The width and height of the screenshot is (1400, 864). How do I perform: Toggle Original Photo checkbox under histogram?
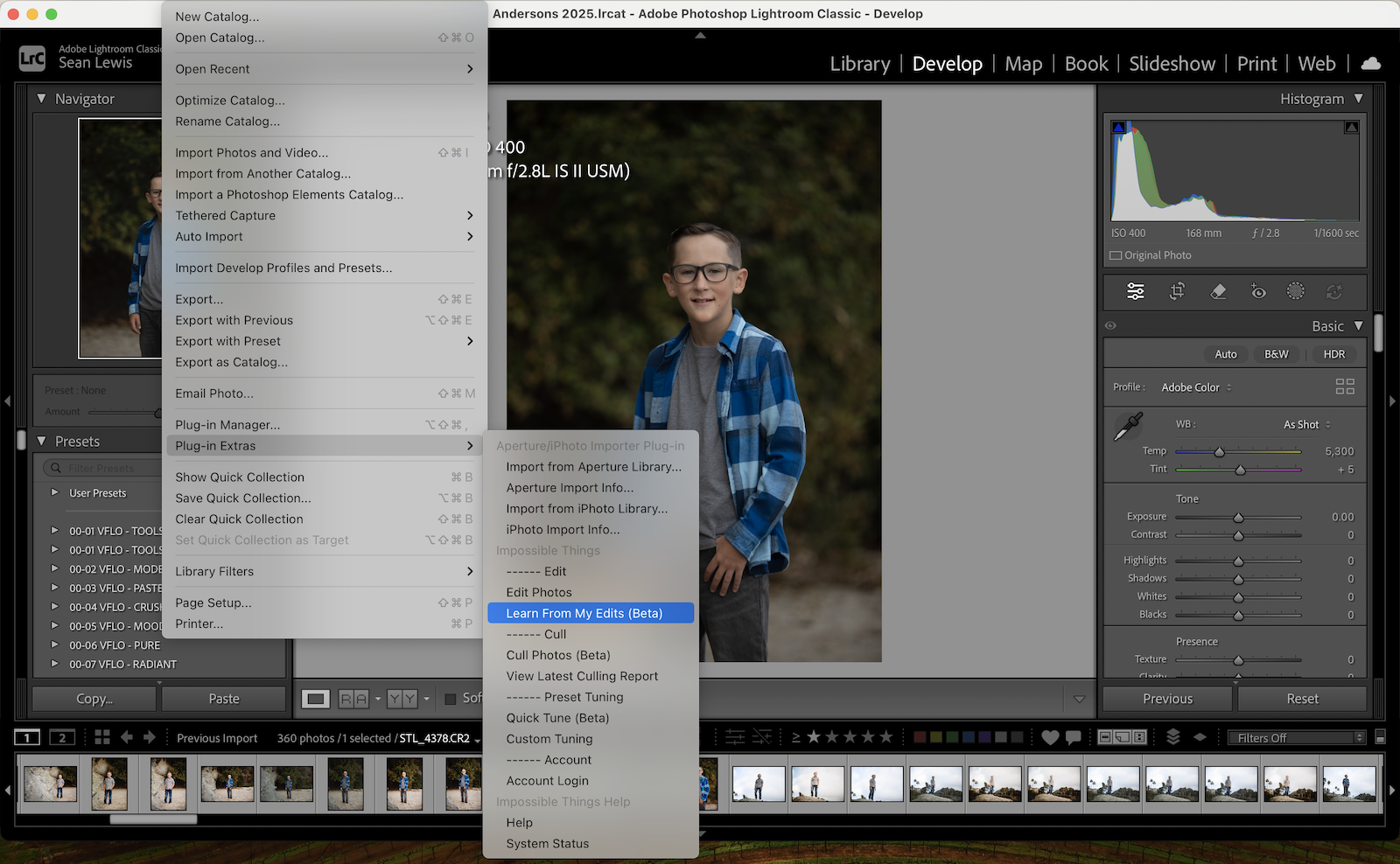click(1116, 255)
